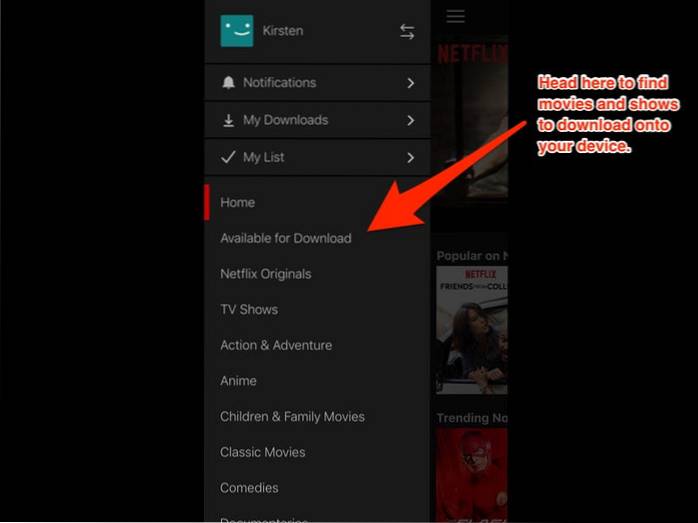The image size is (698, 523).
Task: Tap the My Downloads download-arrow icon
Action: pyautogui.click(x=228, y=121)
